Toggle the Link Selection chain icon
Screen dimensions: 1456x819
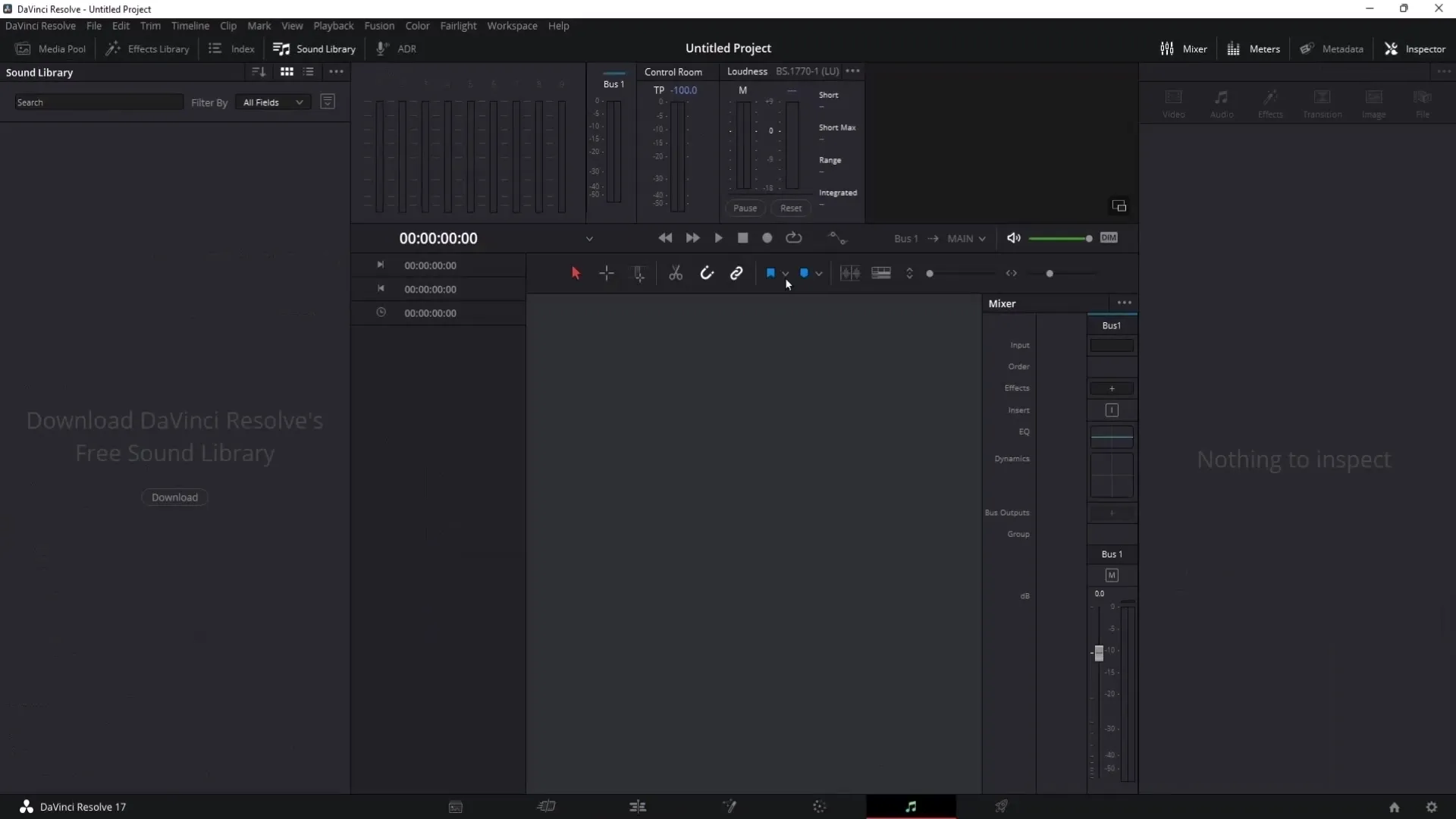[736, 274]
